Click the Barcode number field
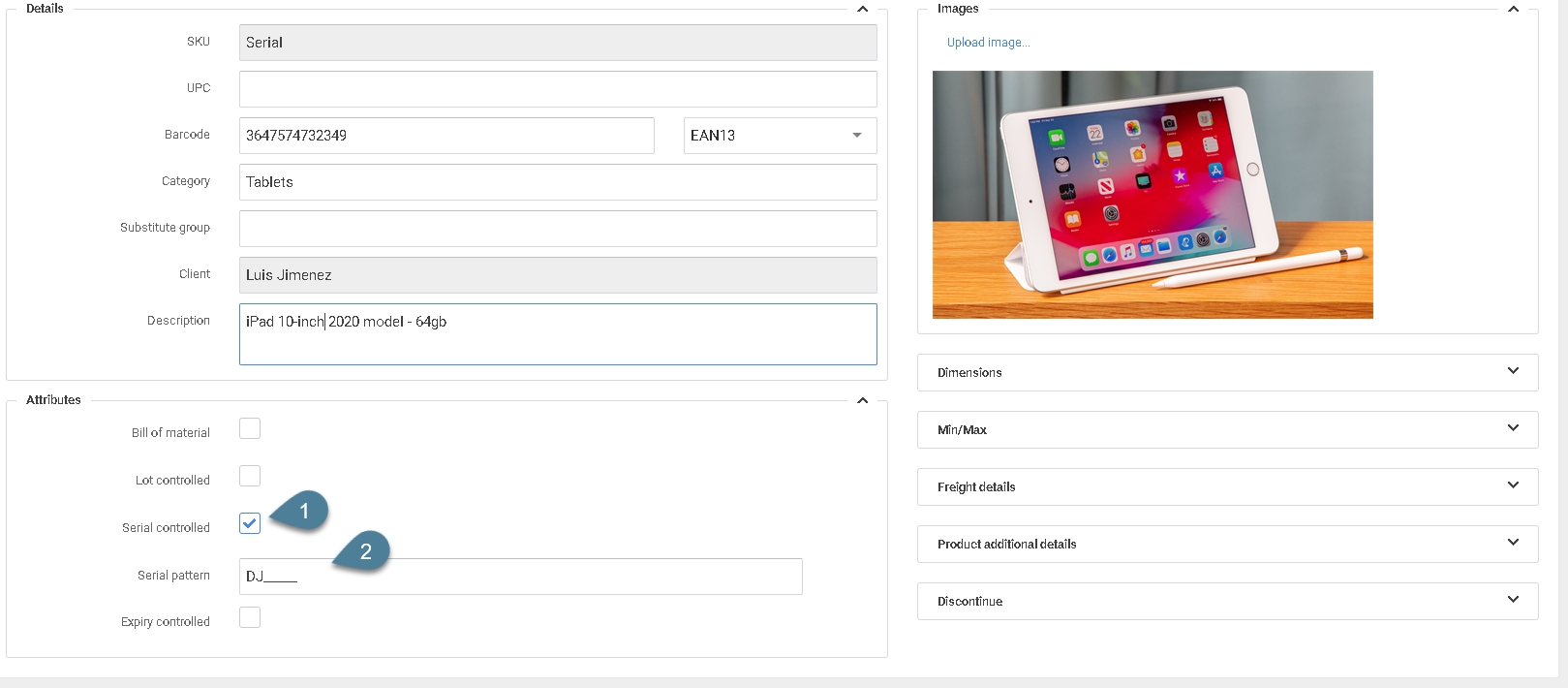The image size is (1568, 688). (446, 136)
